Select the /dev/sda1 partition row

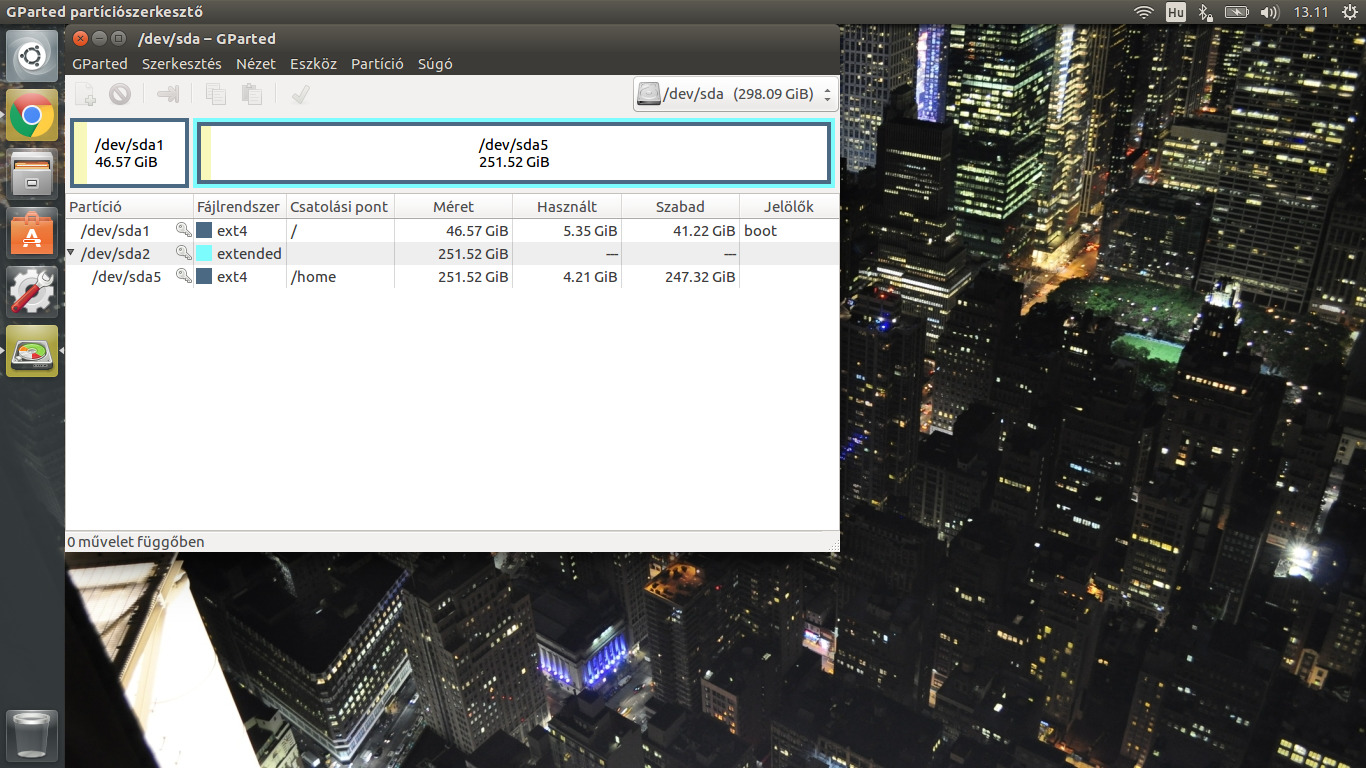click(452, 230)
